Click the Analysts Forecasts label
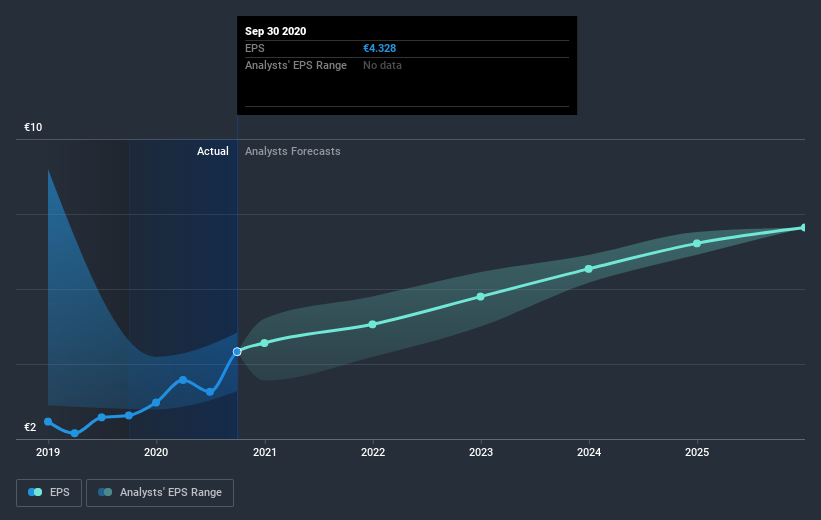 293,151
